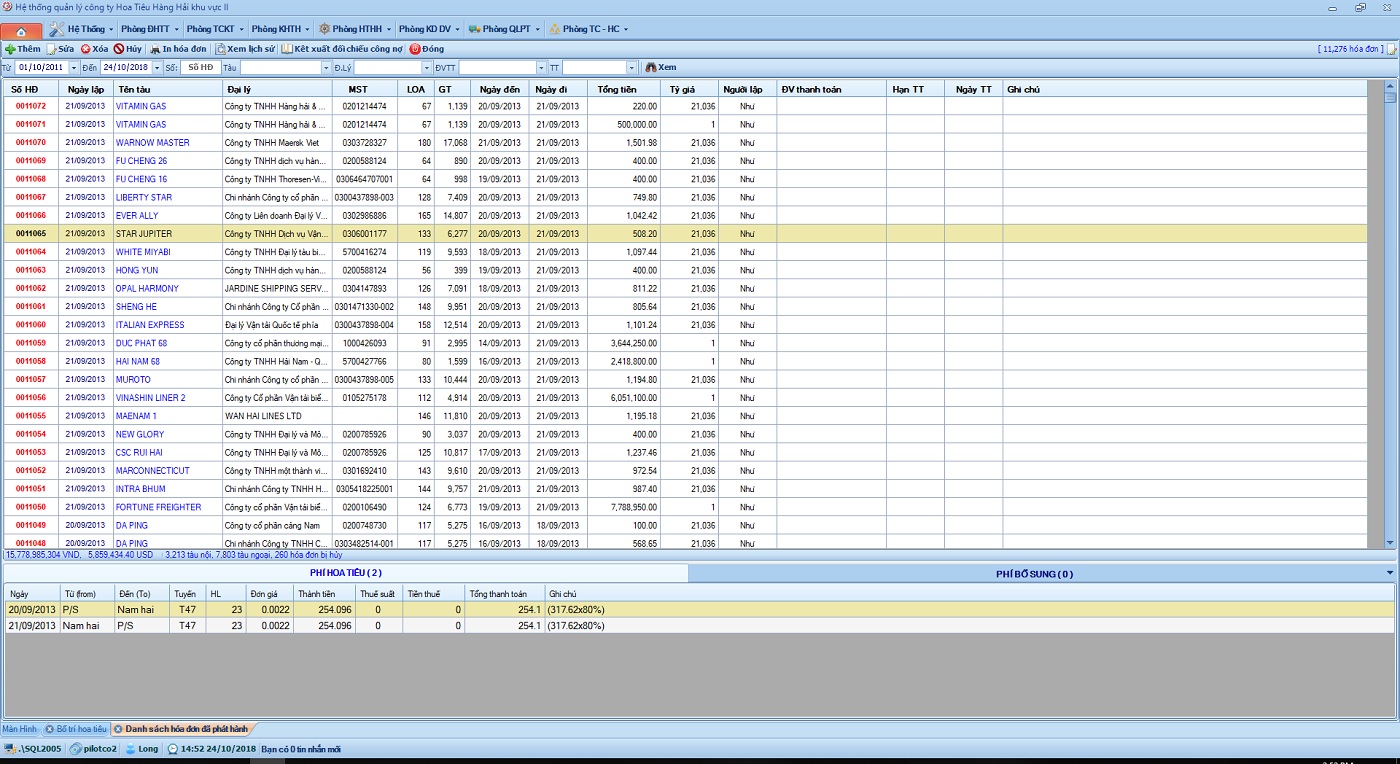Click the red Đóng close button
Viewport: 1400px width, 764px height.
point(427,49)
